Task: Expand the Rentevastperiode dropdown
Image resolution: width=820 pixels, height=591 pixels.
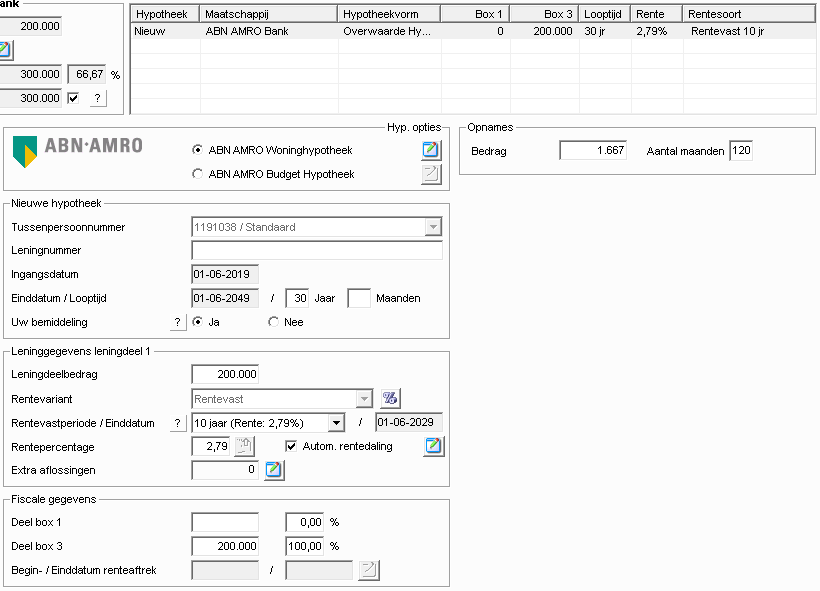Action: (x=337, y=423)
